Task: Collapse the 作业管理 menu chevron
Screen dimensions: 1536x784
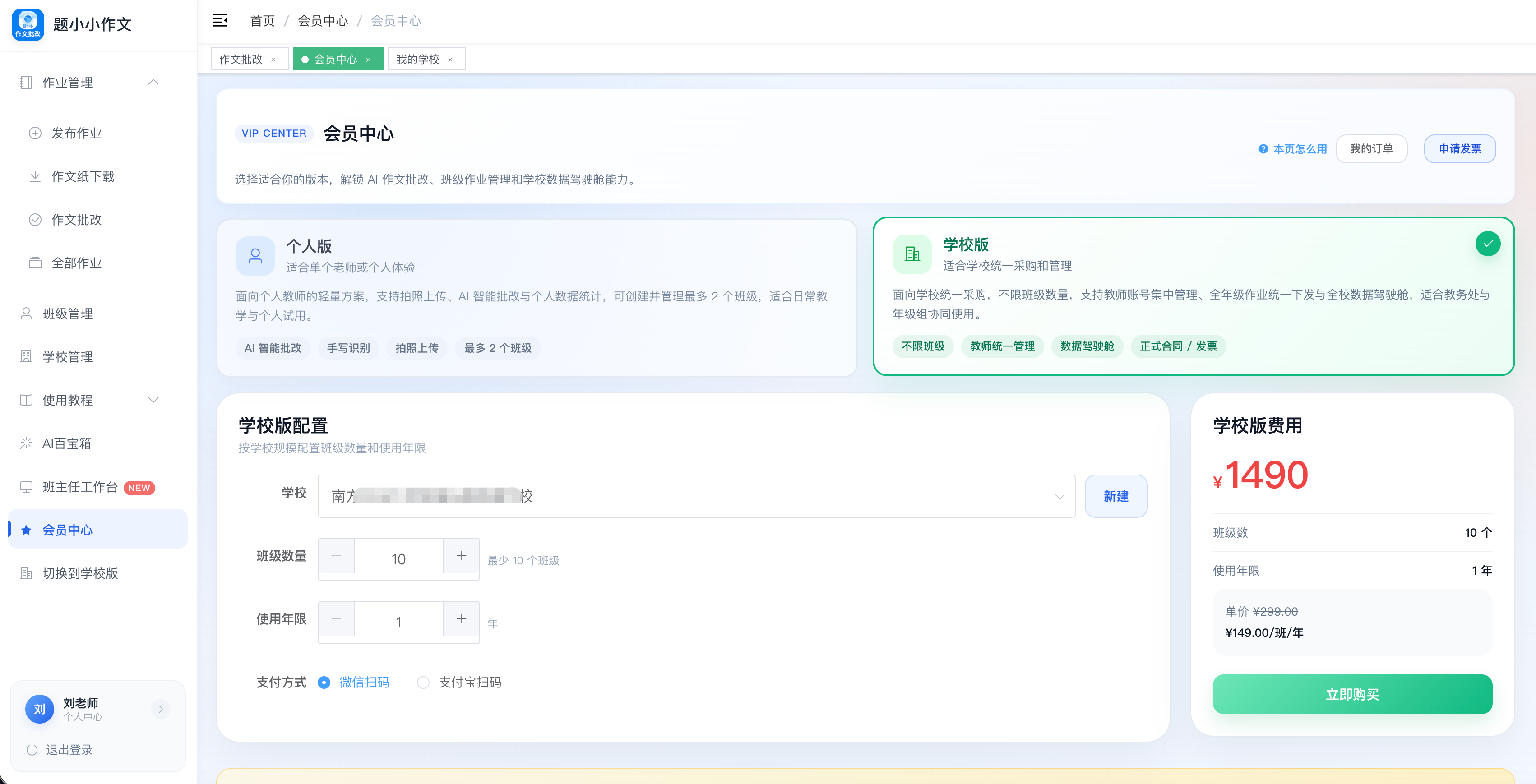Action: (153, 82)
